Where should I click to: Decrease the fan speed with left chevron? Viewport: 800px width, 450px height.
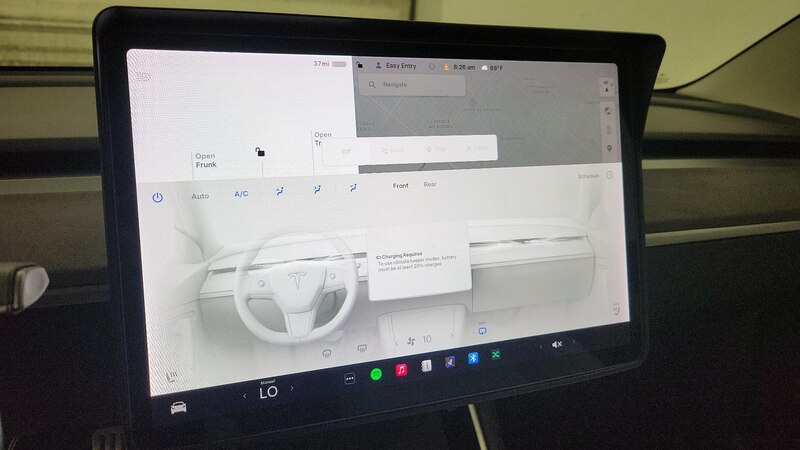[396, 343]
